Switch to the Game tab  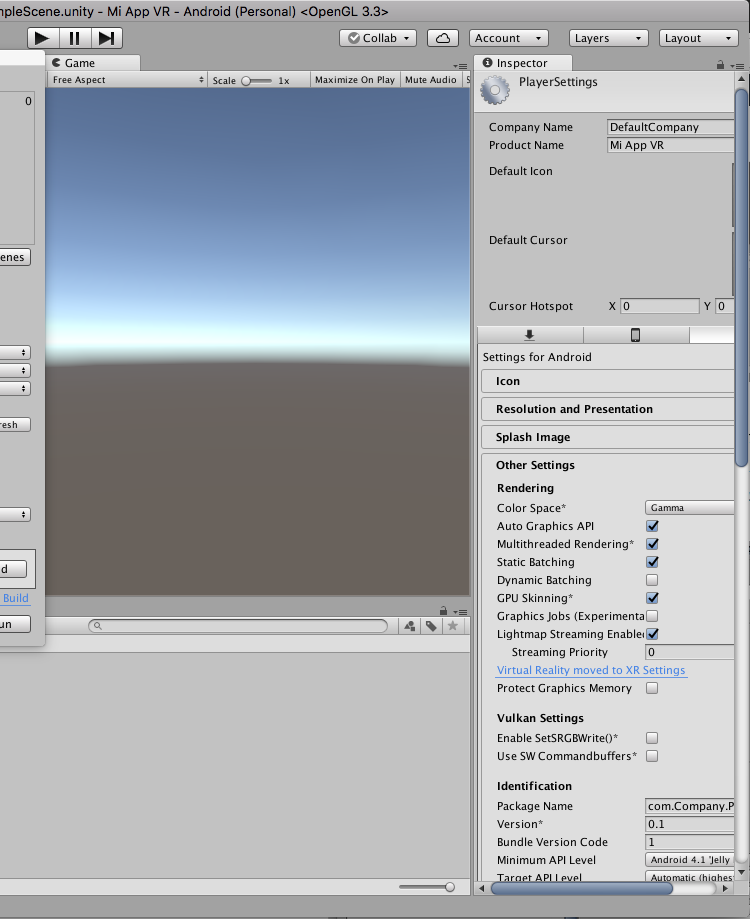[93, 63]
